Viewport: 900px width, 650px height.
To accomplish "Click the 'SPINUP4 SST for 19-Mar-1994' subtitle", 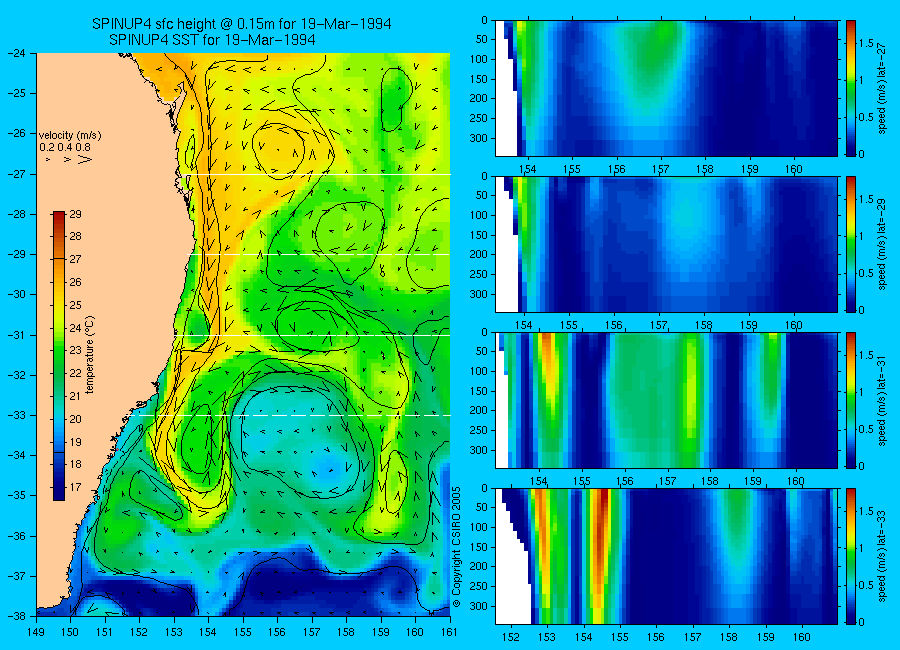I will click(212, 40).
